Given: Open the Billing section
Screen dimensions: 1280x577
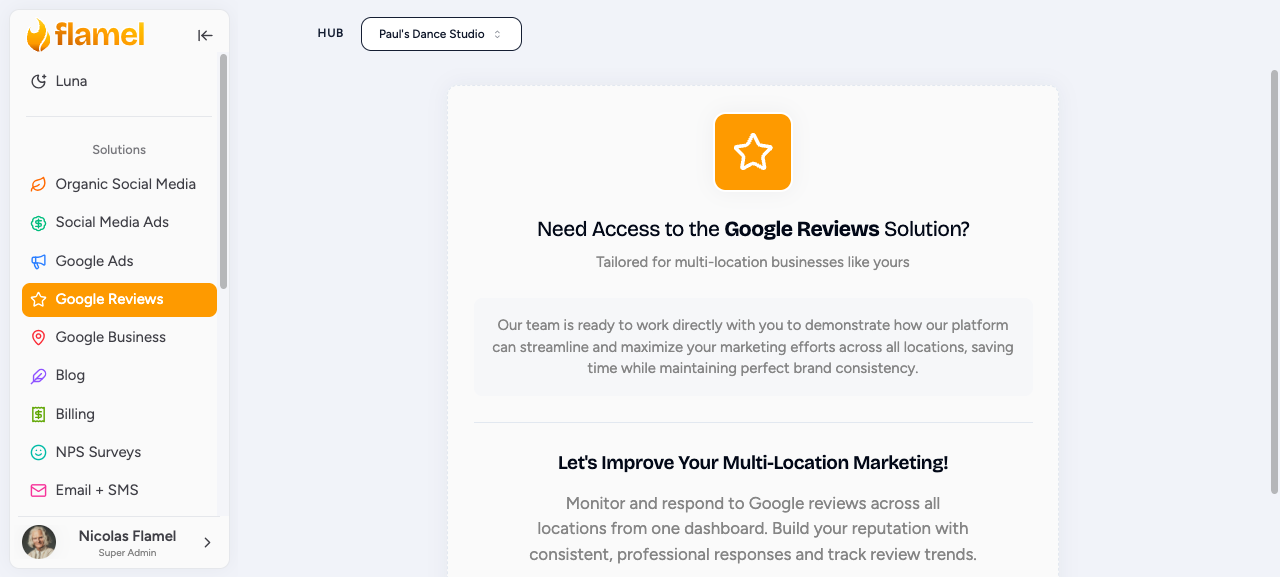Looking at the screenshot, I should (x=119, y=414).
